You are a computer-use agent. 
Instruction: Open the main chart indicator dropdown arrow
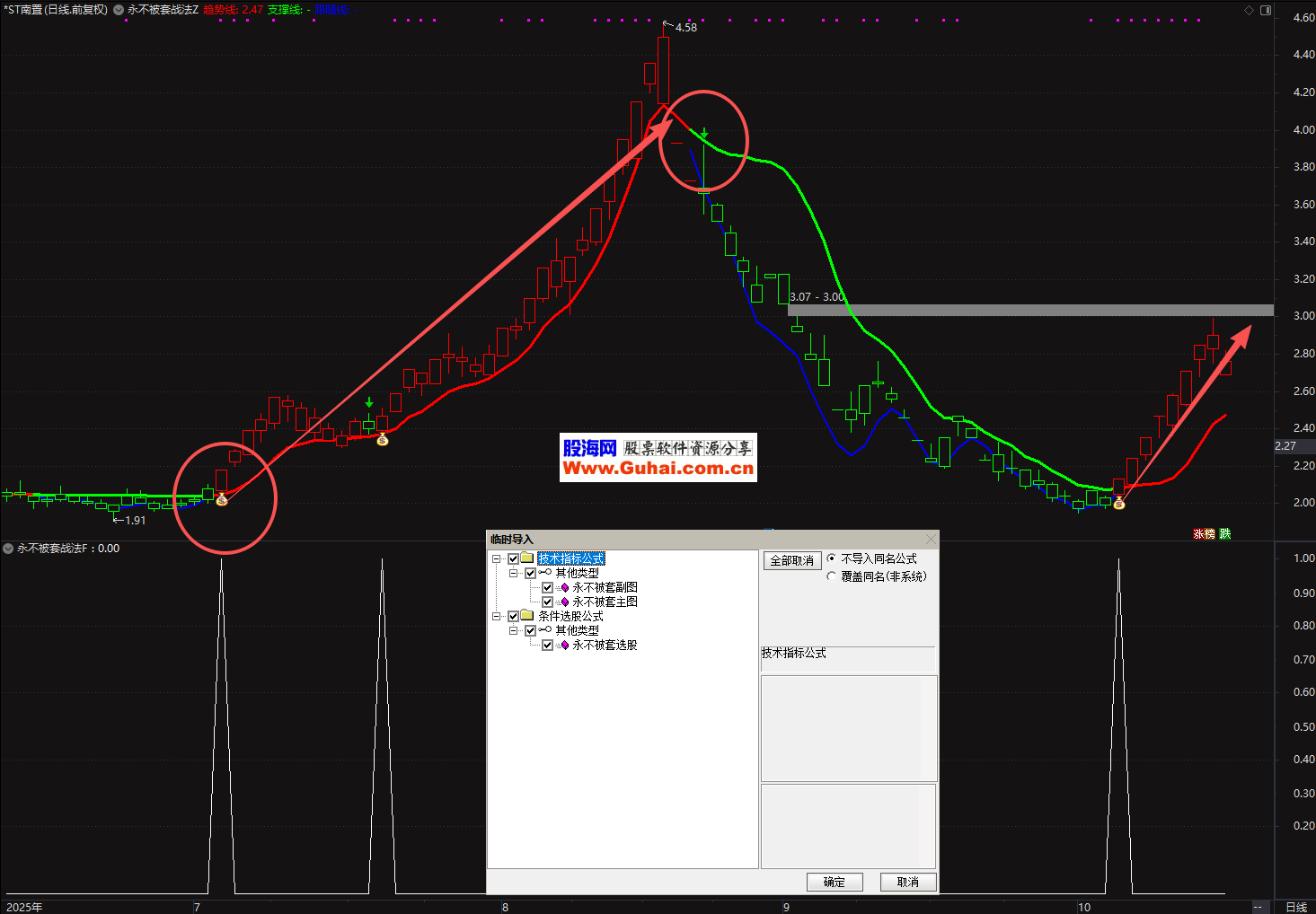(119, 10)
